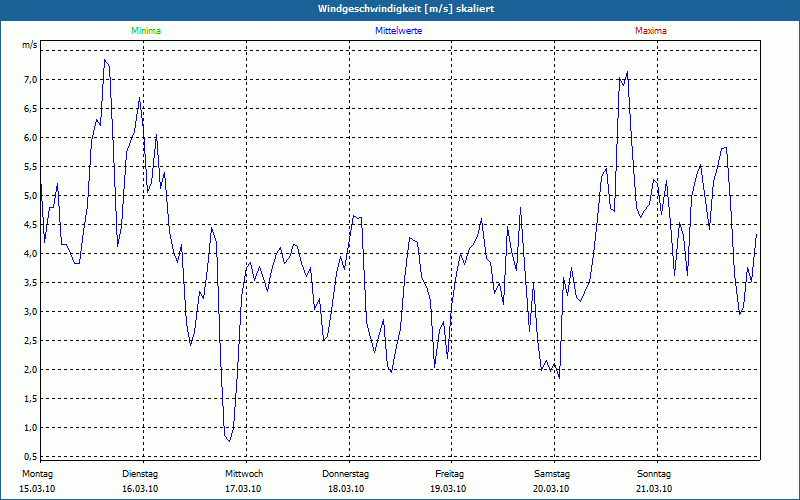Click the Samstag day label

click(x=552, y=474)
